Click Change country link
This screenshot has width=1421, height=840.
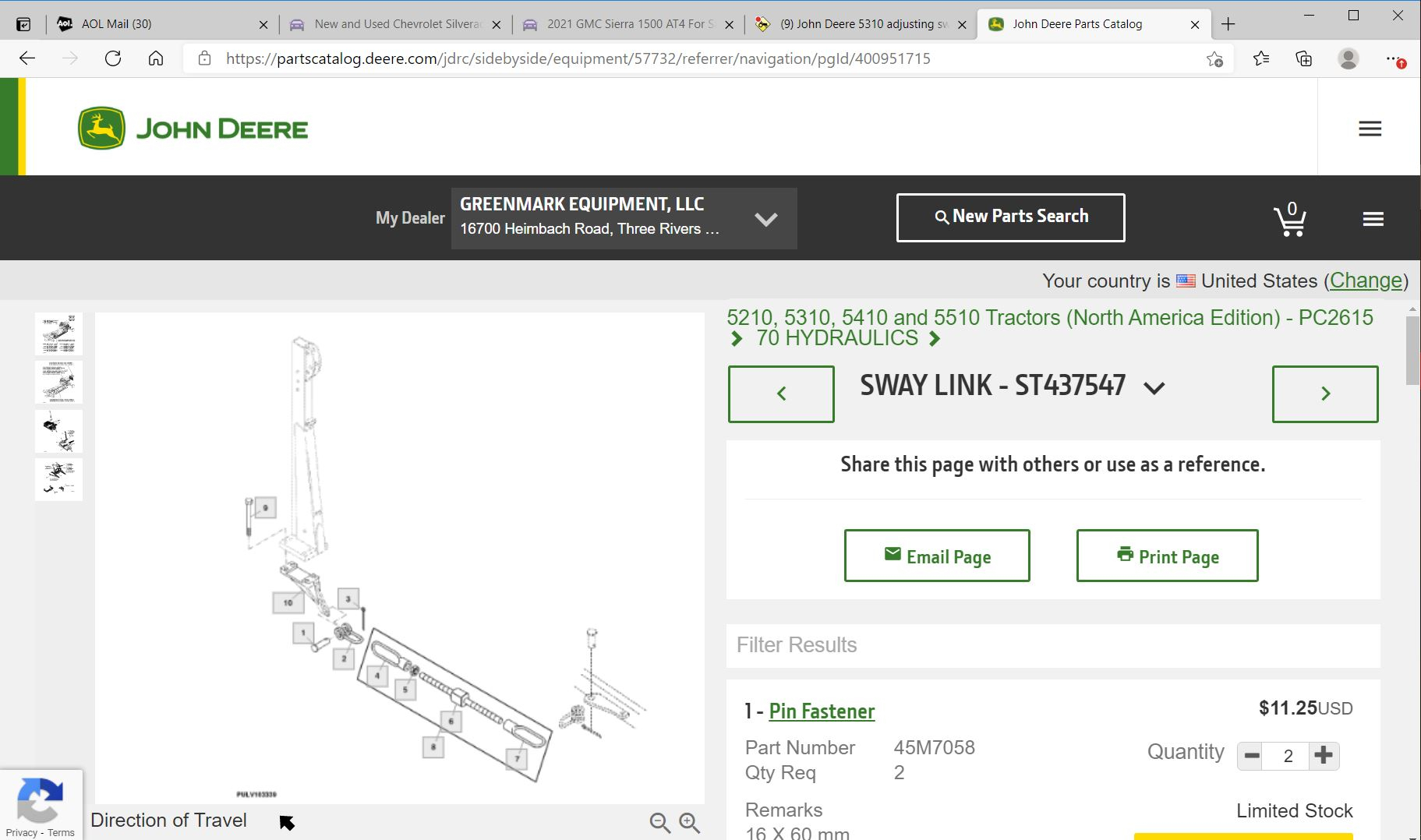pyautogui.click(x=1366, y=281)
